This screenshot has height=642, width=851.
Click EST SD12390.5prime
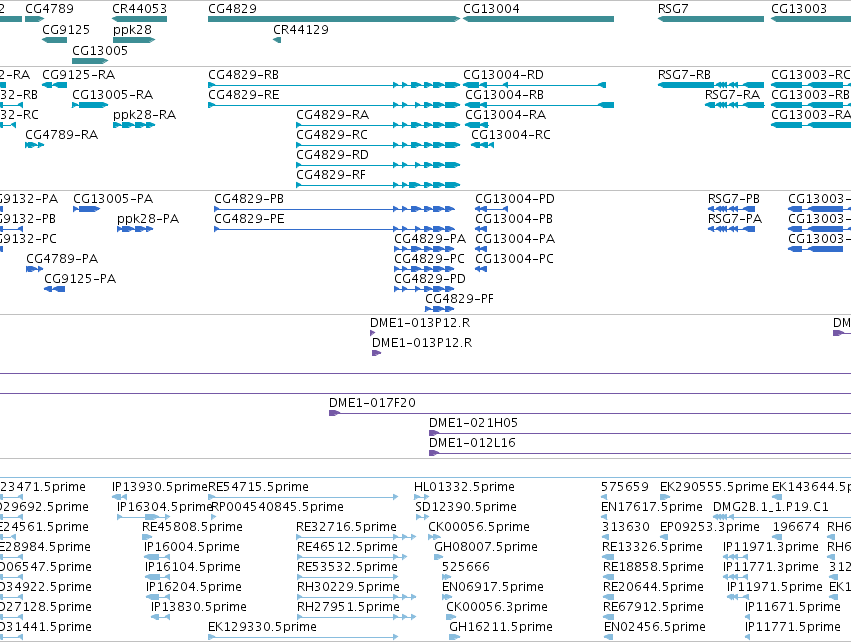point(466,507)
